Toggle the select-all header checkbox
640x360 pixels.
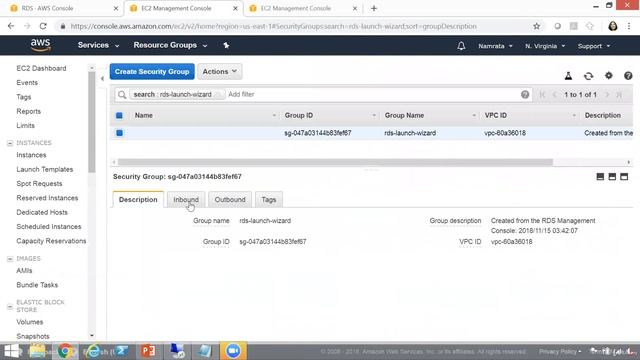[x=119, y=116]
